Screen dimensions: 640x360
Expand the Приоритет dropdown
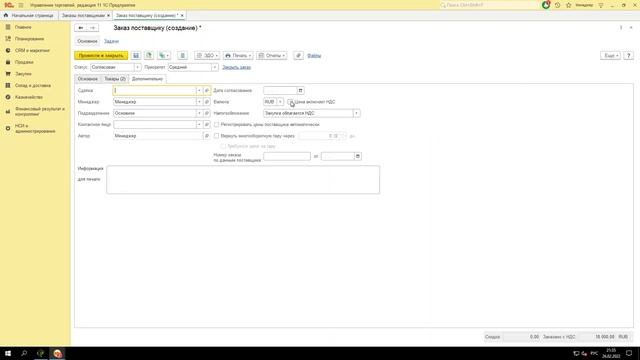[215, 67]
